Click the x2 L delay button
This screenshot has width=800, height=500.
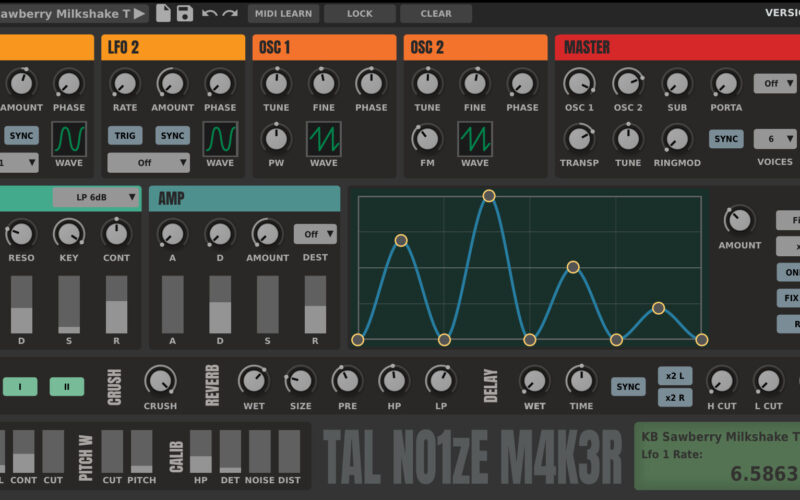pyautogui.click(x=675, y=376)
